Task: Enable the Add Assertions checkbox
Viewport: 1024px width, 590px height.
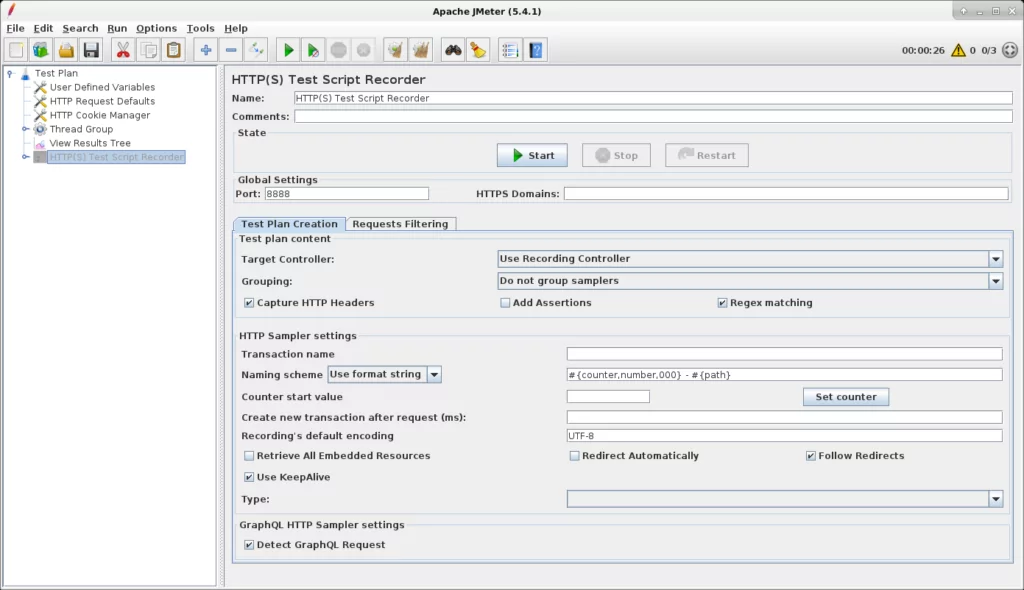Action: [x=505, y=303]
